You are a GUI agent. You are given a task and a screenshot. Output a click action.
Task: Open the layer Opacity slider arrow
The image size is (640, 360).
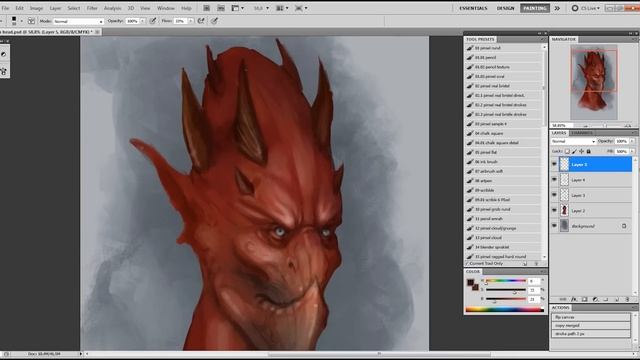pos(632,141)
